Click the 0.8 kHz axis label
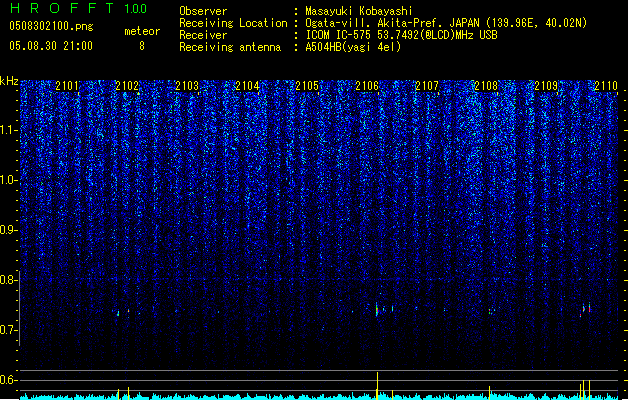Image resolution: width=629 pixels, height=400 pixels. tap(8, 280)
